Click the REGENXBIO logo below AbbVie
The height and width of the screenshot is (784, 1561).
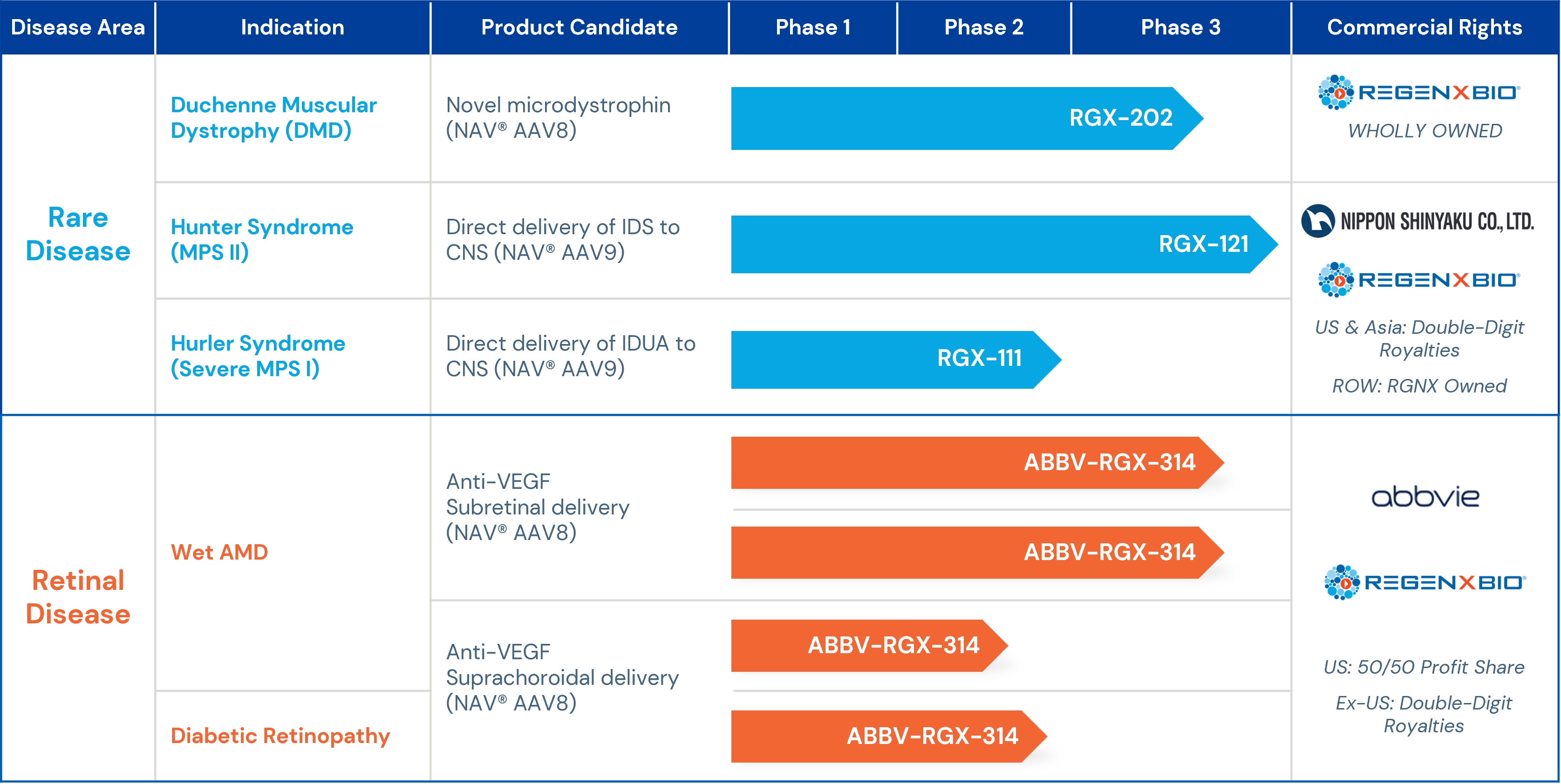pos(1425,582)
